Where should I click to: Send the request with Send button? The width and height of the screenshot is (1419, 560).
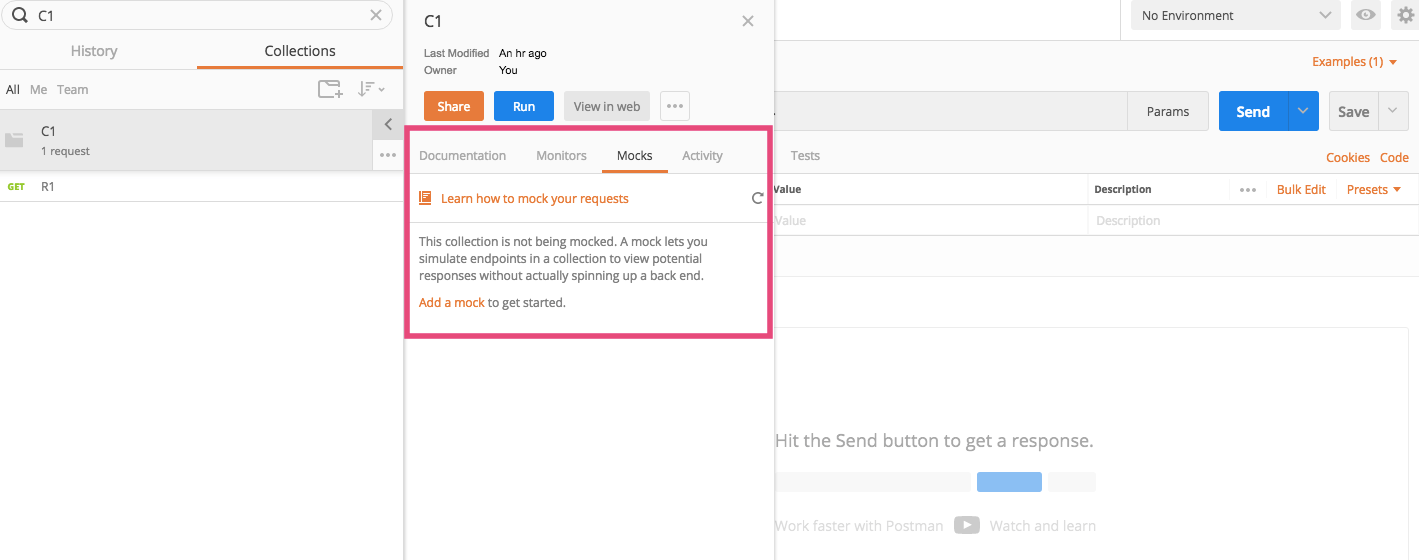[1253, 112]
